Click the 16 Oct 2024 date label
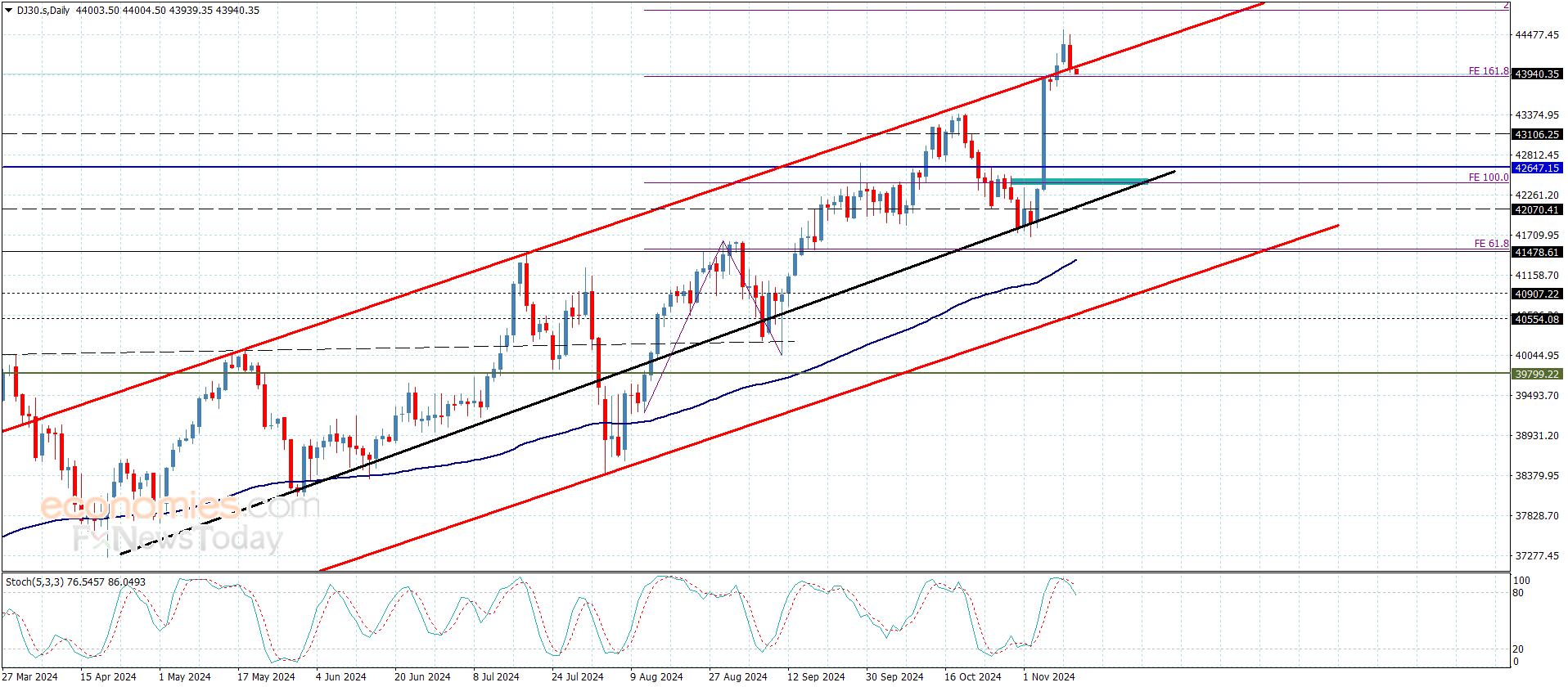The height and width of the screenshot is (687, 1568). pos(972,677)
